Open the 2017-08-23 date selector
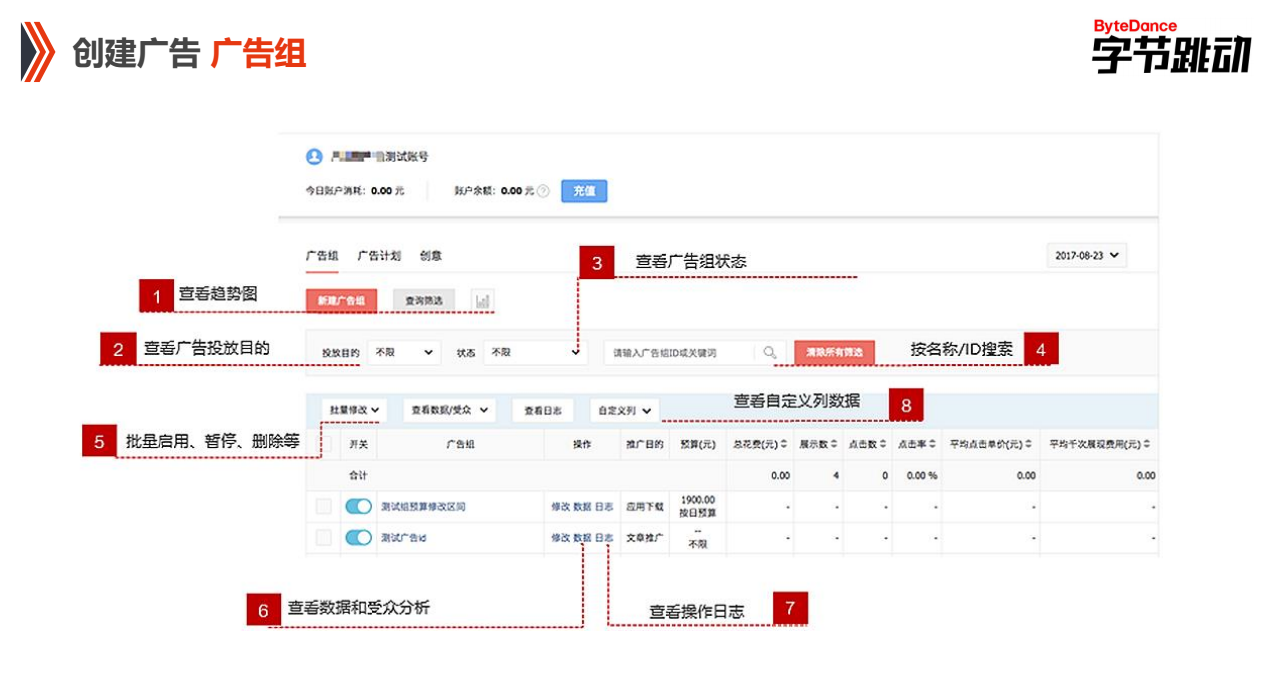 tap(1086, 256)
